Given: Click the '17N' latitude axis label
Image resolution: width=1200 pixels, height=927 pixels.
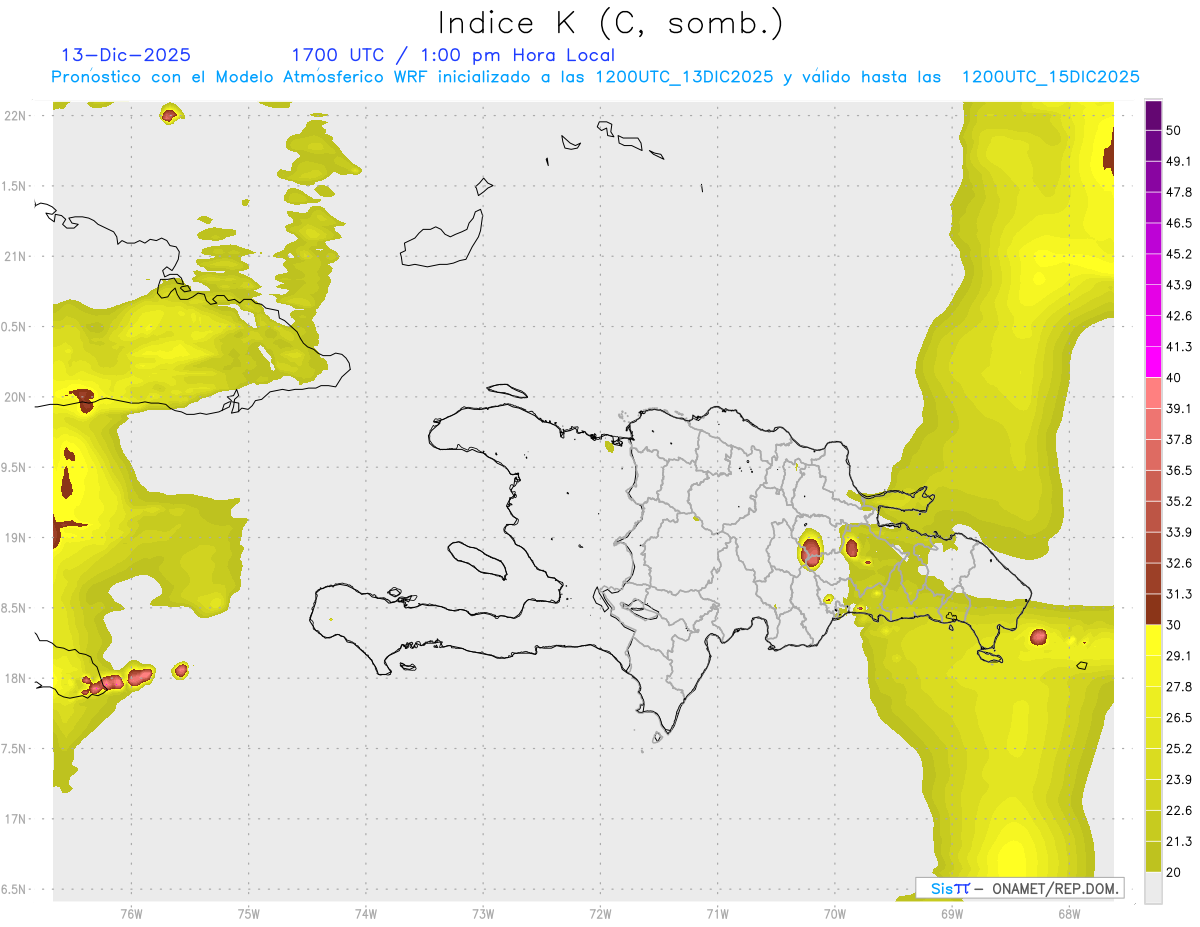Looking at the screenshot, I should [x=15, y=819].
